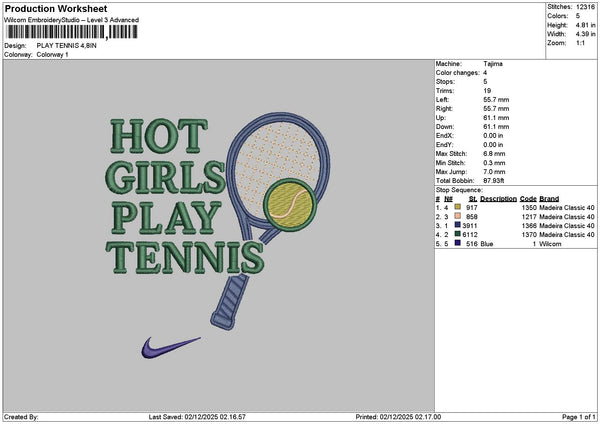600x424 pixels.
Task: Click the Machine value 'Tajima'
Action: tap(493, 64)
